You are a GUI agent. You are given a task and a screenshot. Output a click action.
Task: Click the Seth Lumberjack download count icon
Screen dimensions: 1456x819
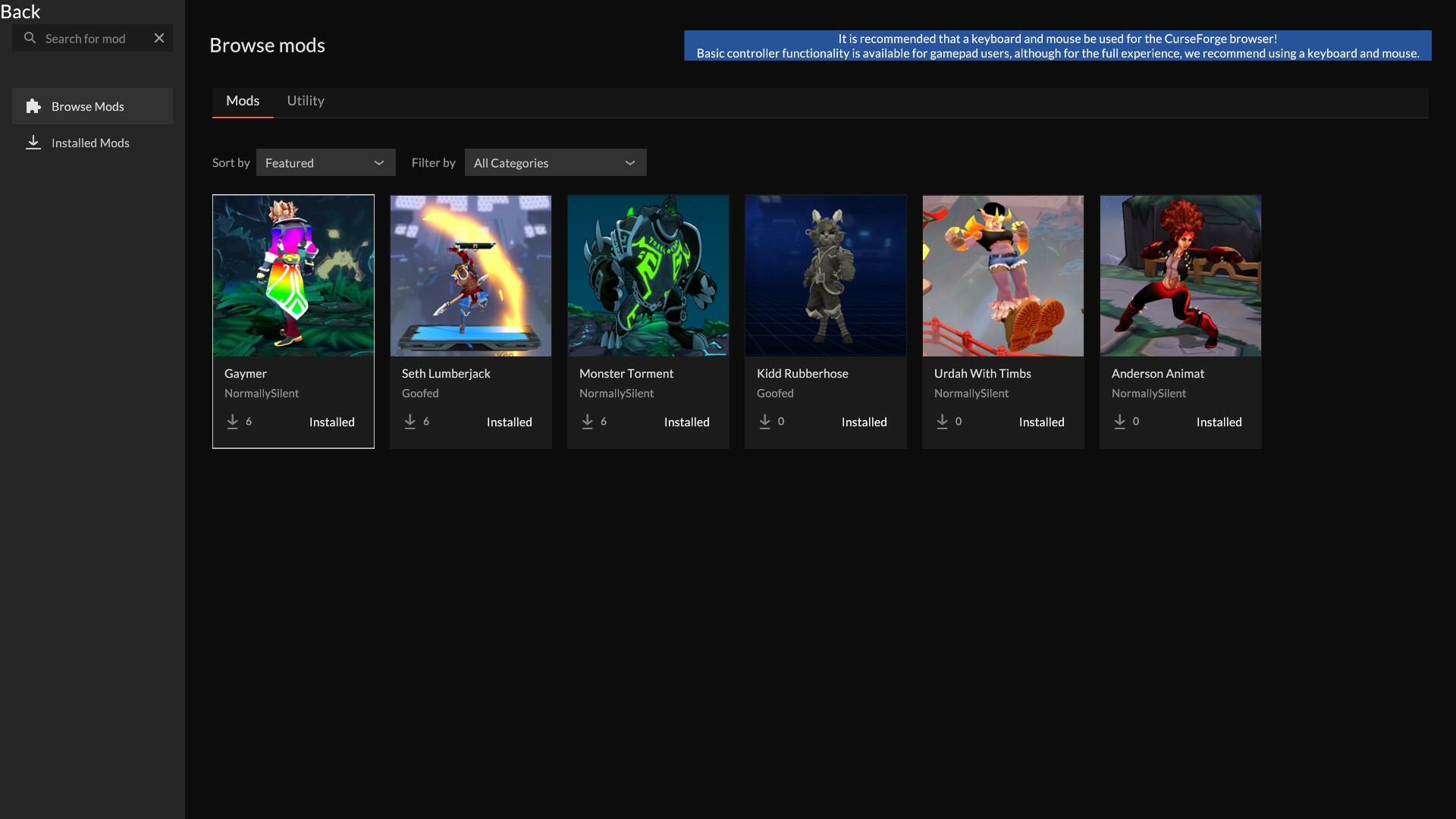pyautogui.click(x=410, y=422)
